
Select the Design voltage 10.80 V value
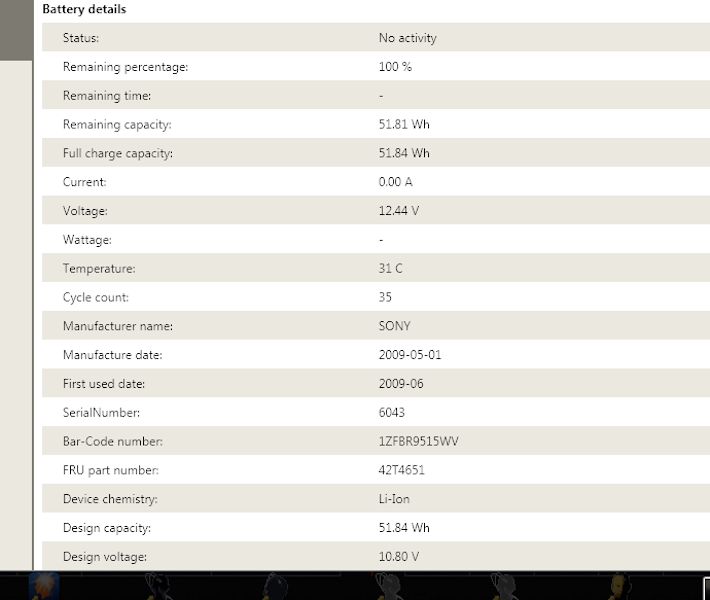398,557
